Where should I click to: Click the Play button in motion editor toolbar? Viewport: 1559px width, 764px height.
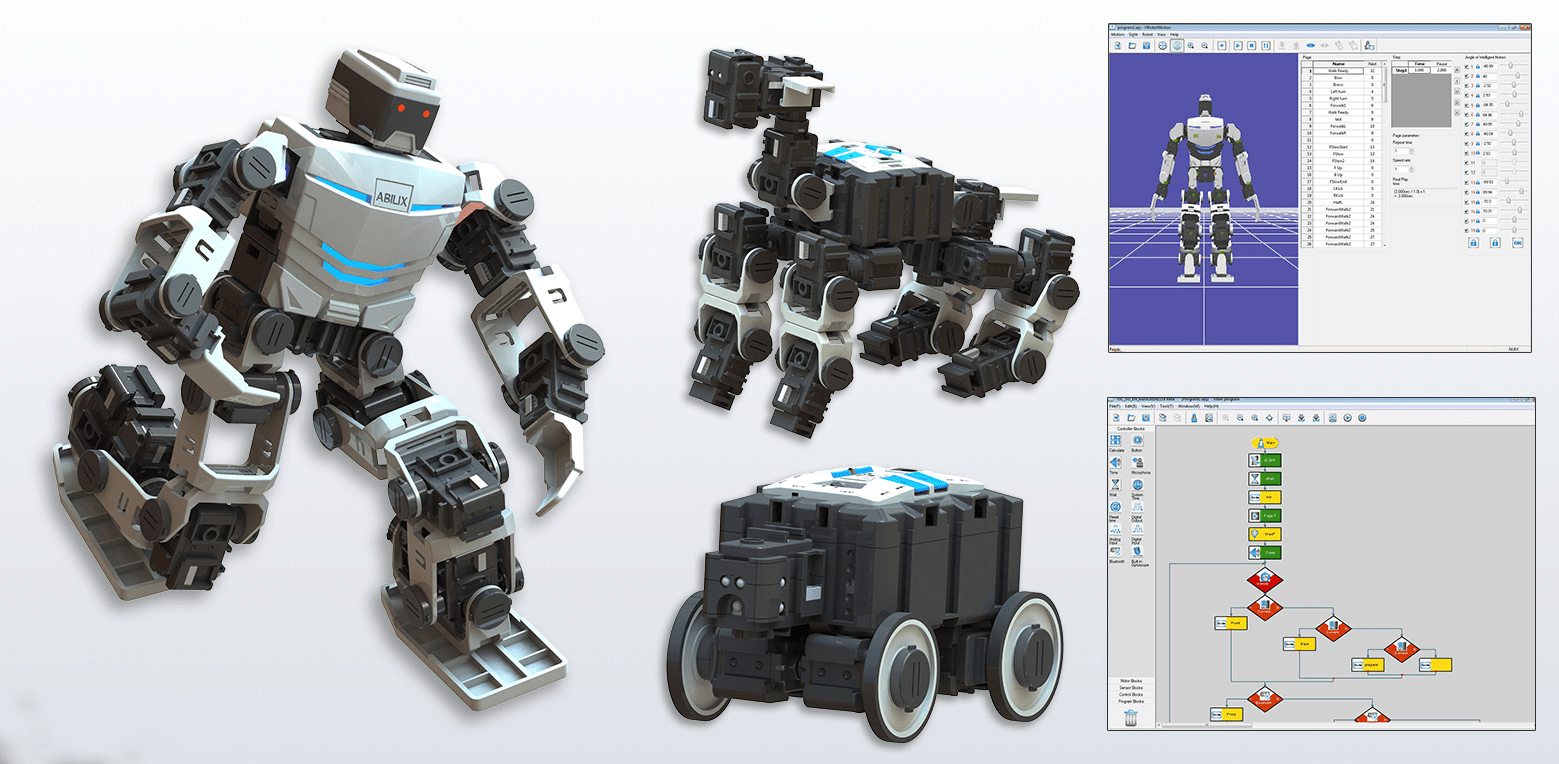click(x=1238, y=46)
